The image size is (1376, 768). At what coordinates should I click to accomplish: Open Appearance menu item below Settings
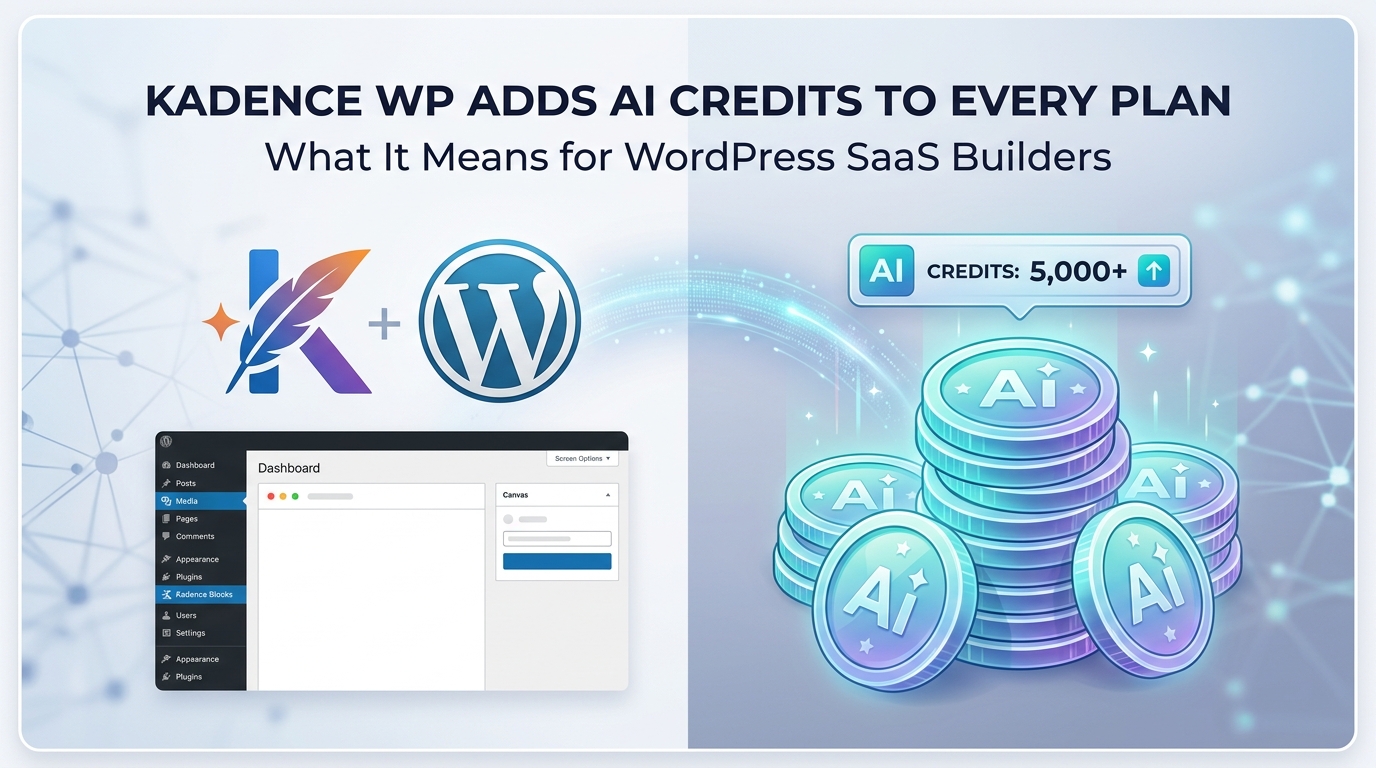(200, 659)
